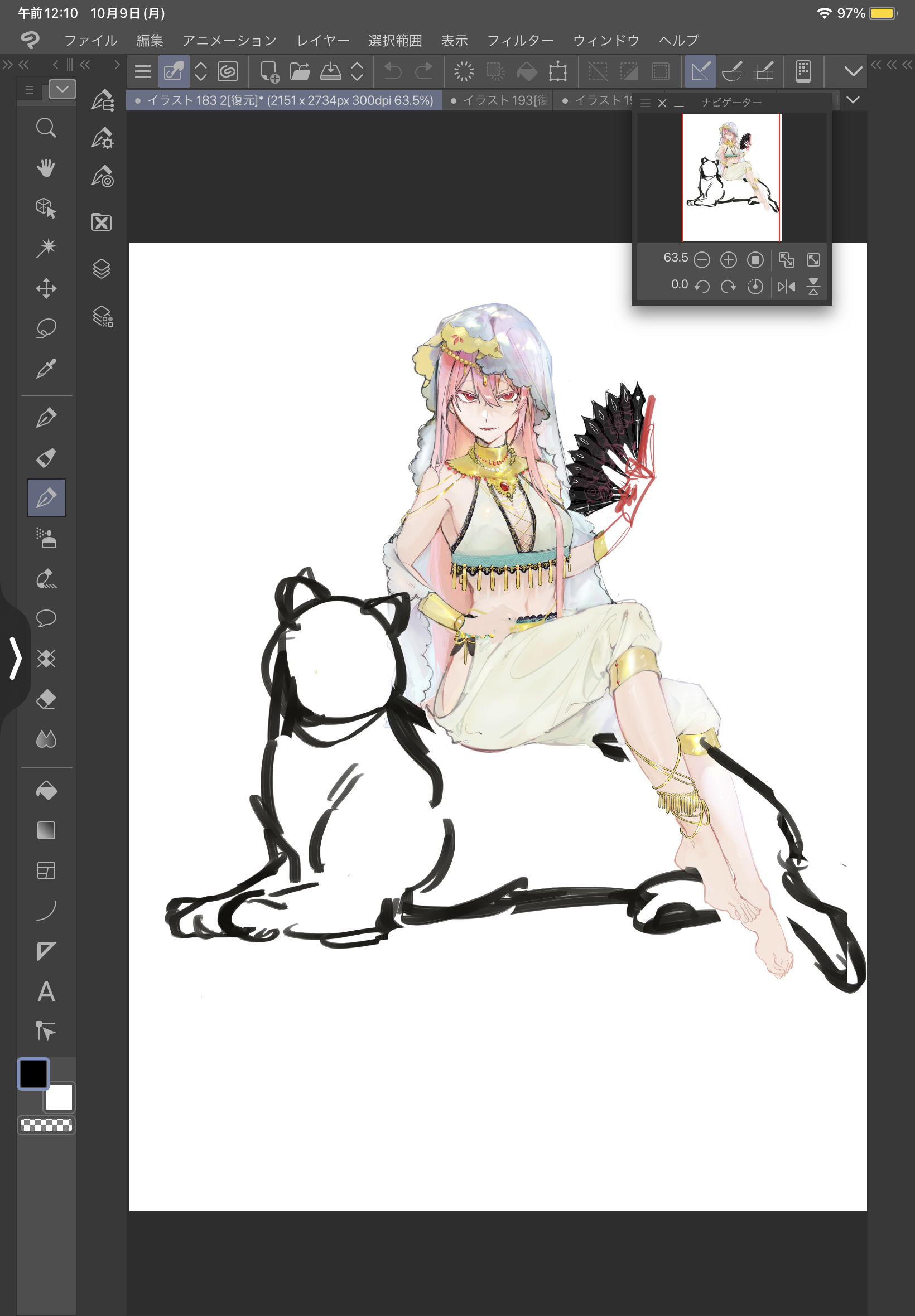Select the Zoom magnifier tool
Image resolution: width=915 pixels, height=1316 pixels.
[46, 128]
